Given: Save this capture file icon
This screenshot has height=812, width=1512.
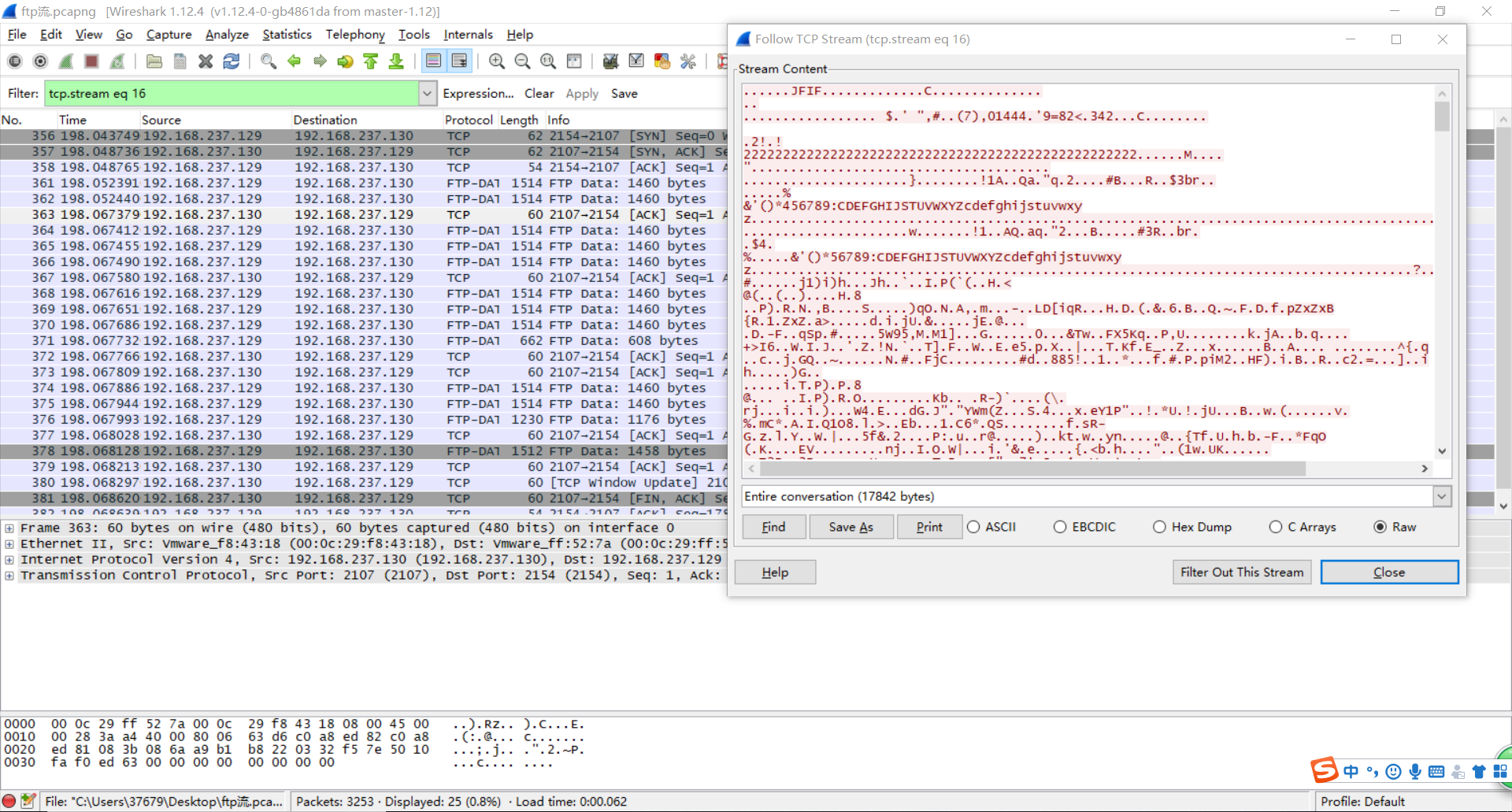Looking at the screenshot, I should [180, 61].
